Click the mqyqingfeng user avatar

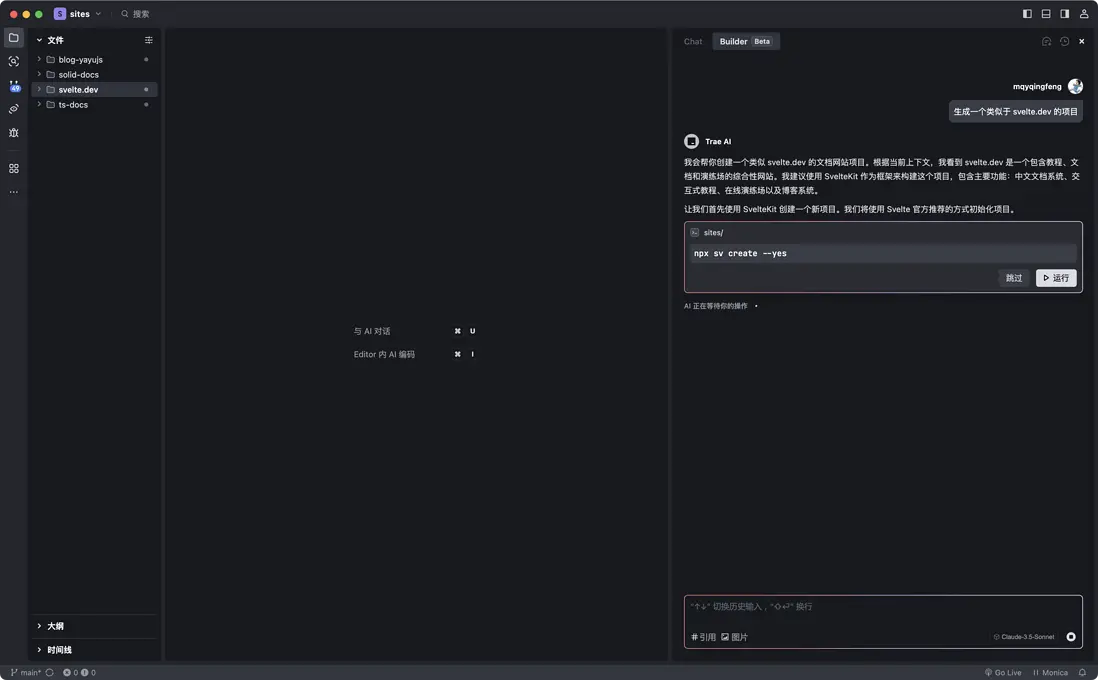tap(1076, 86)
